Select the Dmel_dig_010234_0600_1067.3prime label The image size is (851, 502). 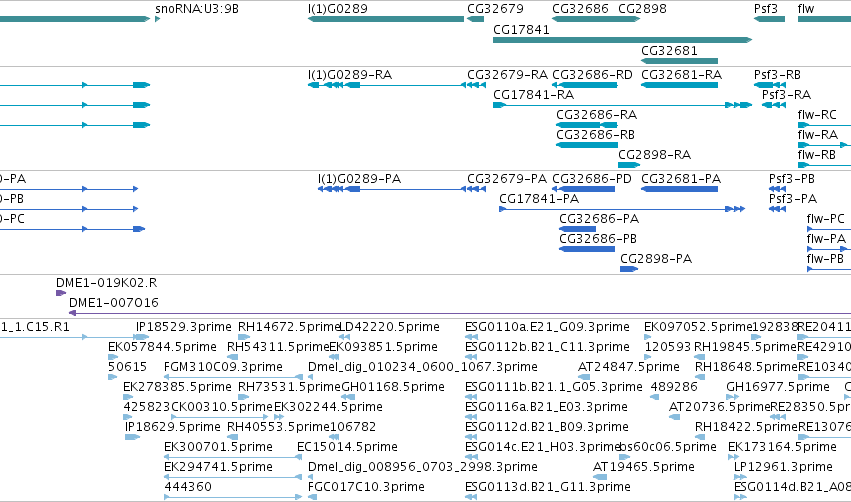coord(423,367)
